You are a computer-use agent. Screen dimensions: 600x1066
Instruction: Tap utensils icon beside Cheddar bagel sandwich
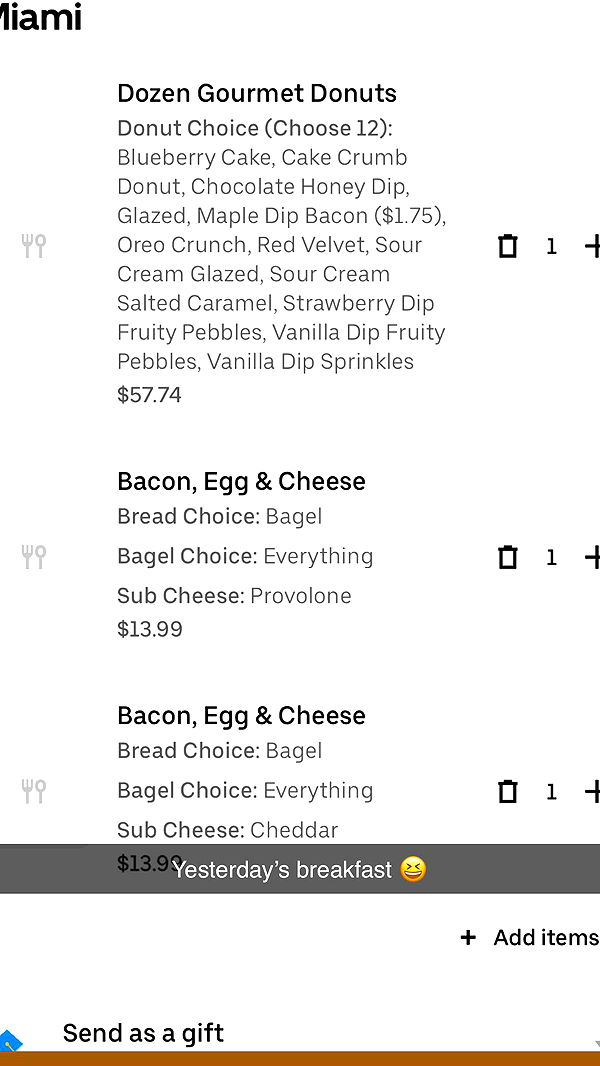point(34,792)
